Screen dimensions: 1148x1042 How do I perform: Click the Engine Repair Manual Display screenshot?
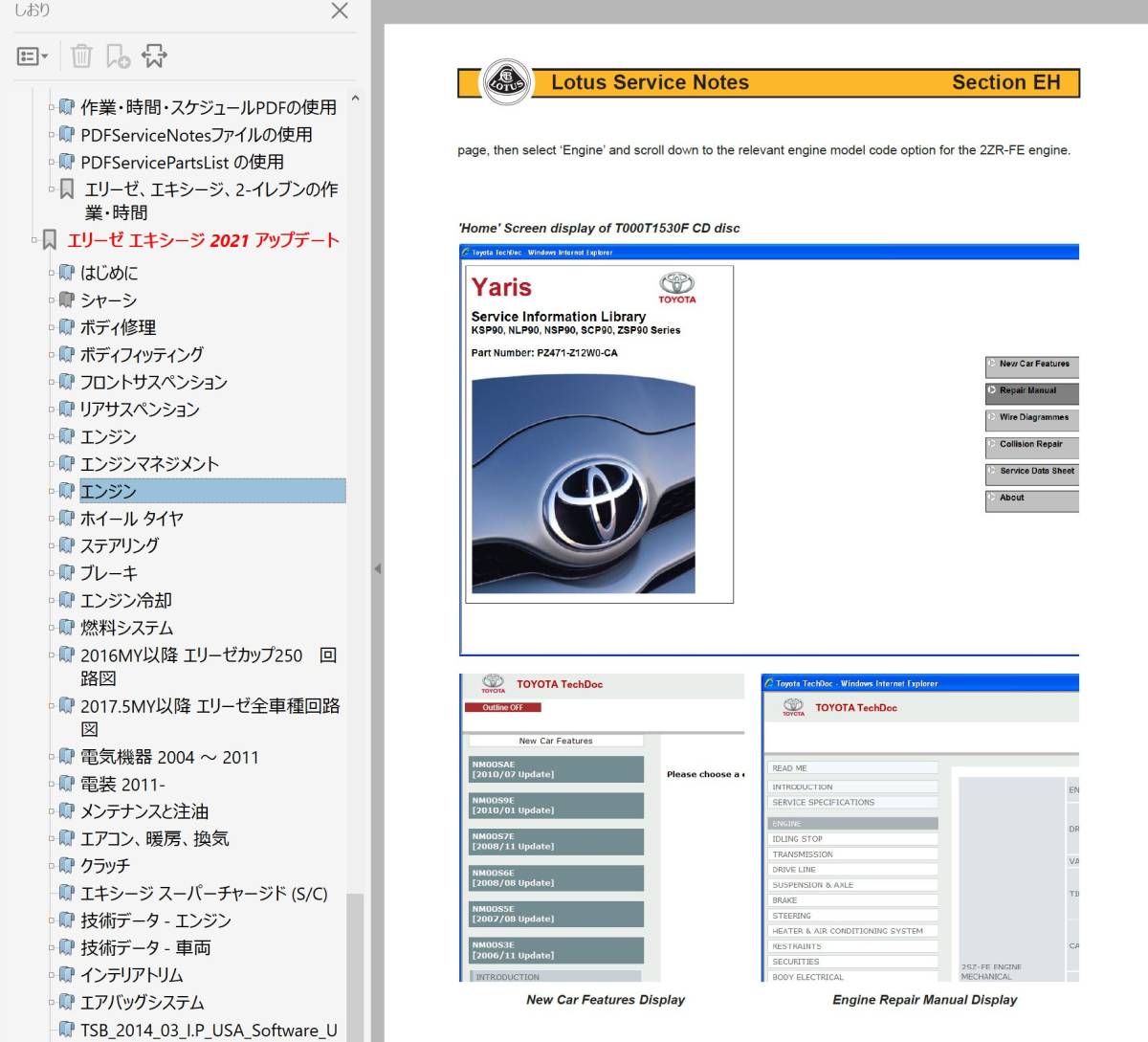point(920,828)
